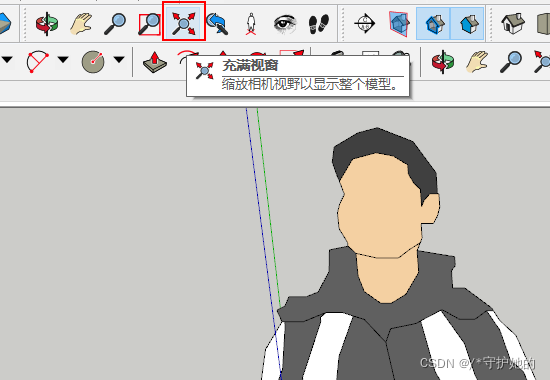Select the Section Plane tool
The width and height of the screenshot is (550, 380).
[364, 24]
